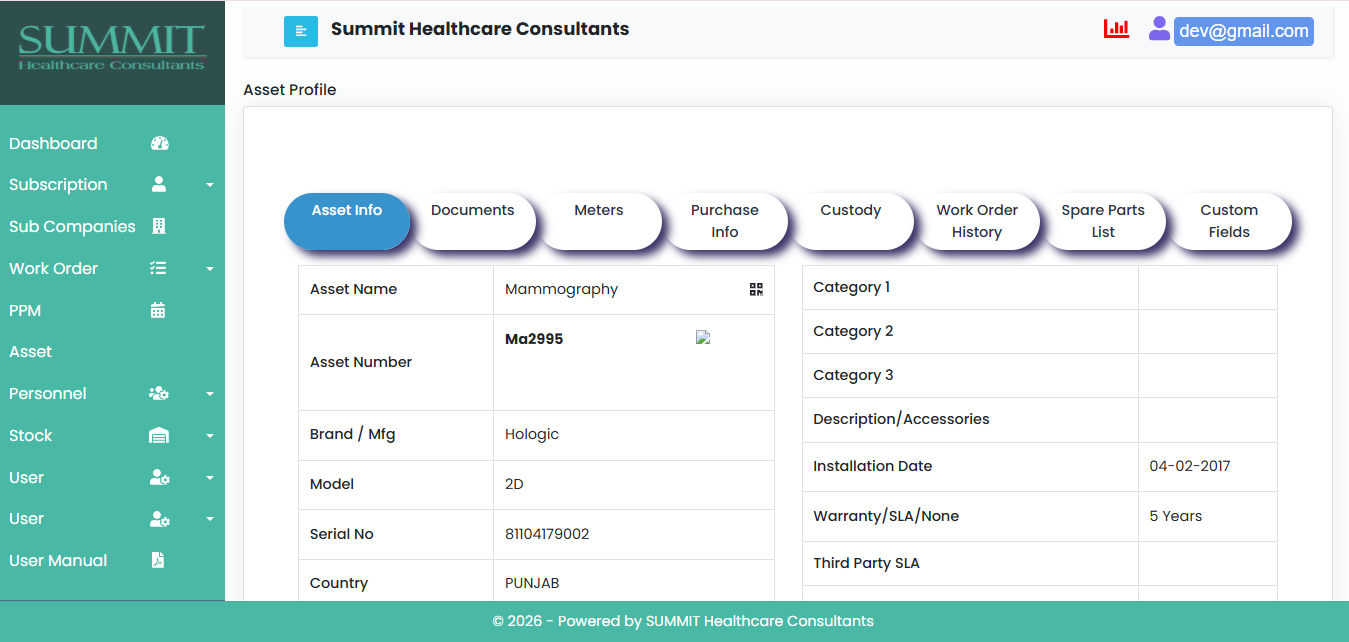Click the sidebar toggle menu icon
Viewport: 1349px width, 642px height.
coord(300,31)
